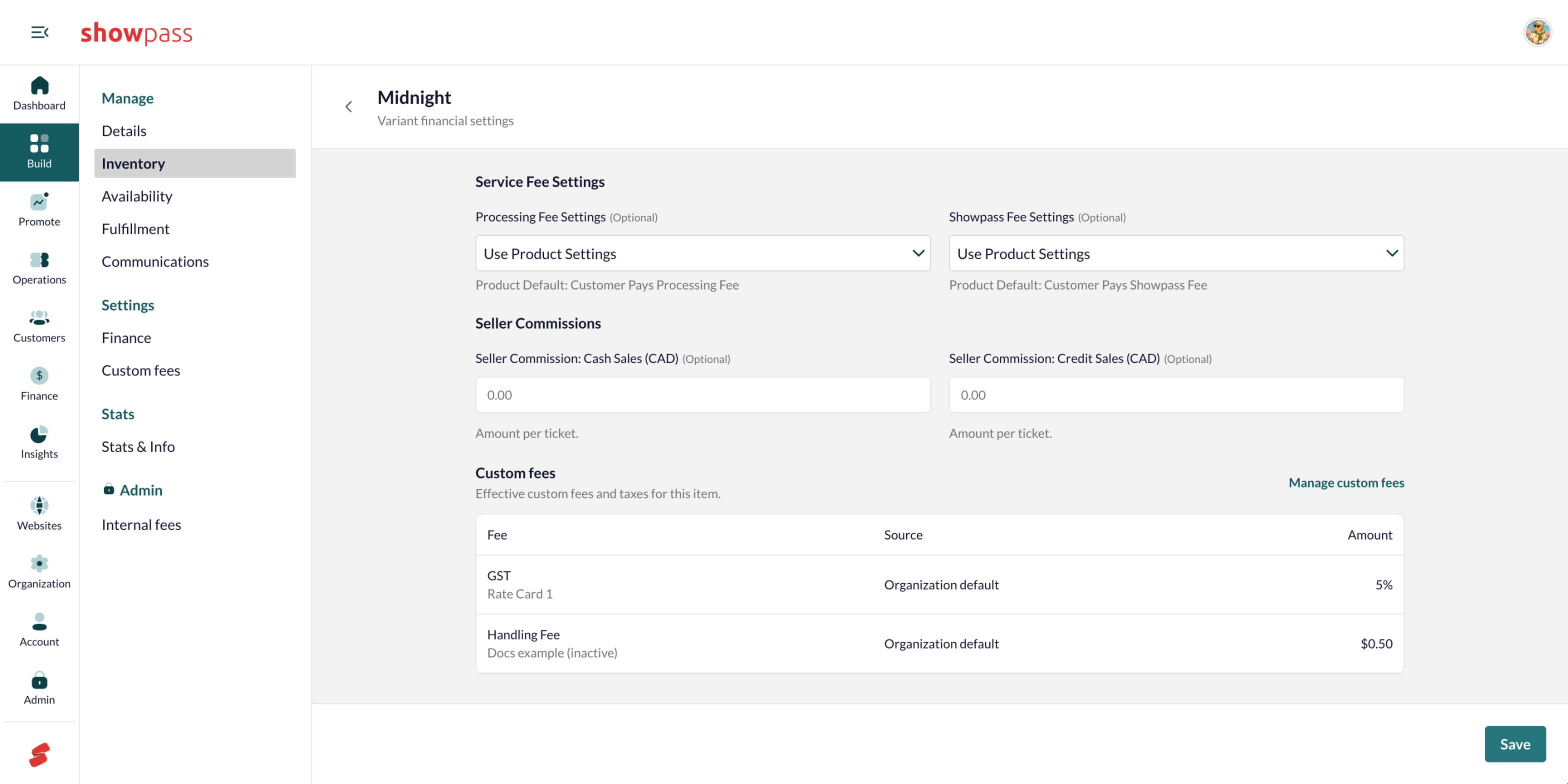Open the Dashboard home icon
The width and height of the screenshot is (1568, 784).
click(39, 85)
